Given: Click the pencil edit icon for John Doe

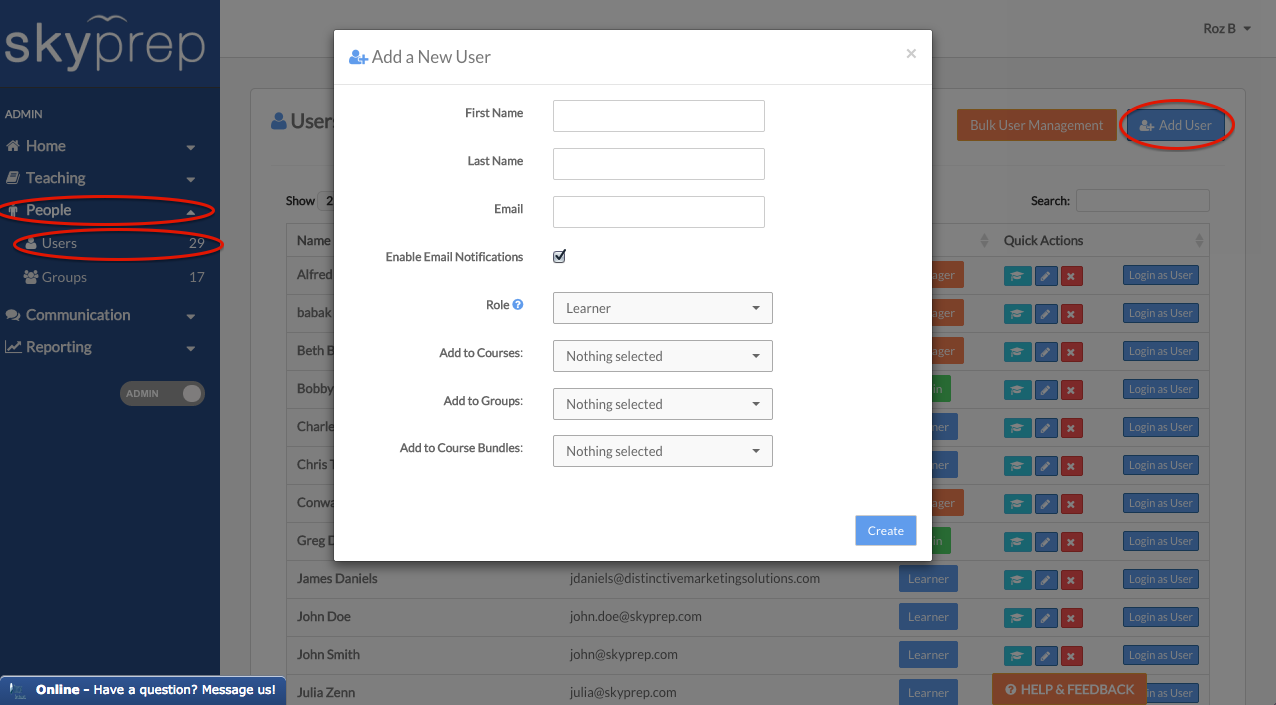Looking at the screenshot, I should point(1045,617).
